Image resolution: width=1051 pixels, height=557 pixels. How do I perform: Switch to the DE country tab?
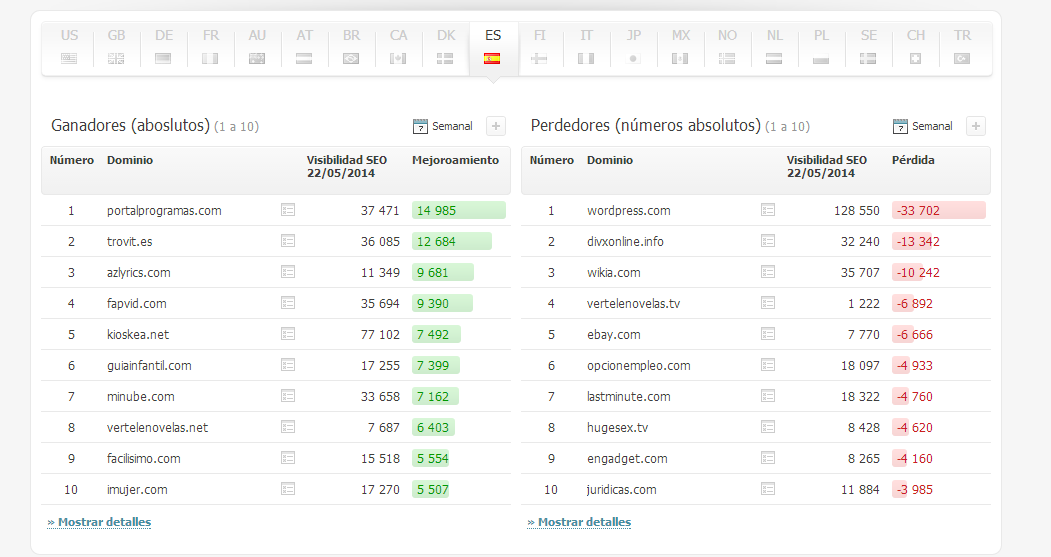click(x=164, y=46)
